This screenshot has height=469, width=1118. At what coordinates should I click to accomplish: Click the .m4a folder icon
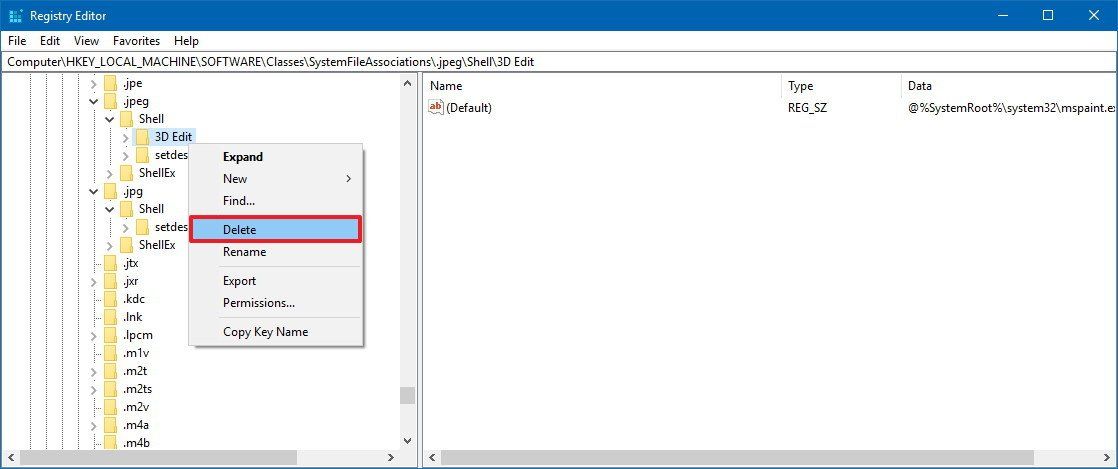[110, 426]
